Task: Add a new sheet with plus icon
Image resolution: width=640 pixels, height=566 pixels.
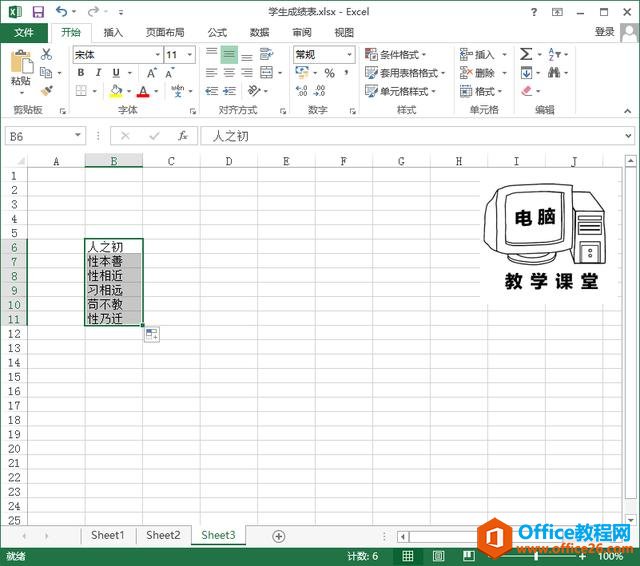Action: coord(279,536)
